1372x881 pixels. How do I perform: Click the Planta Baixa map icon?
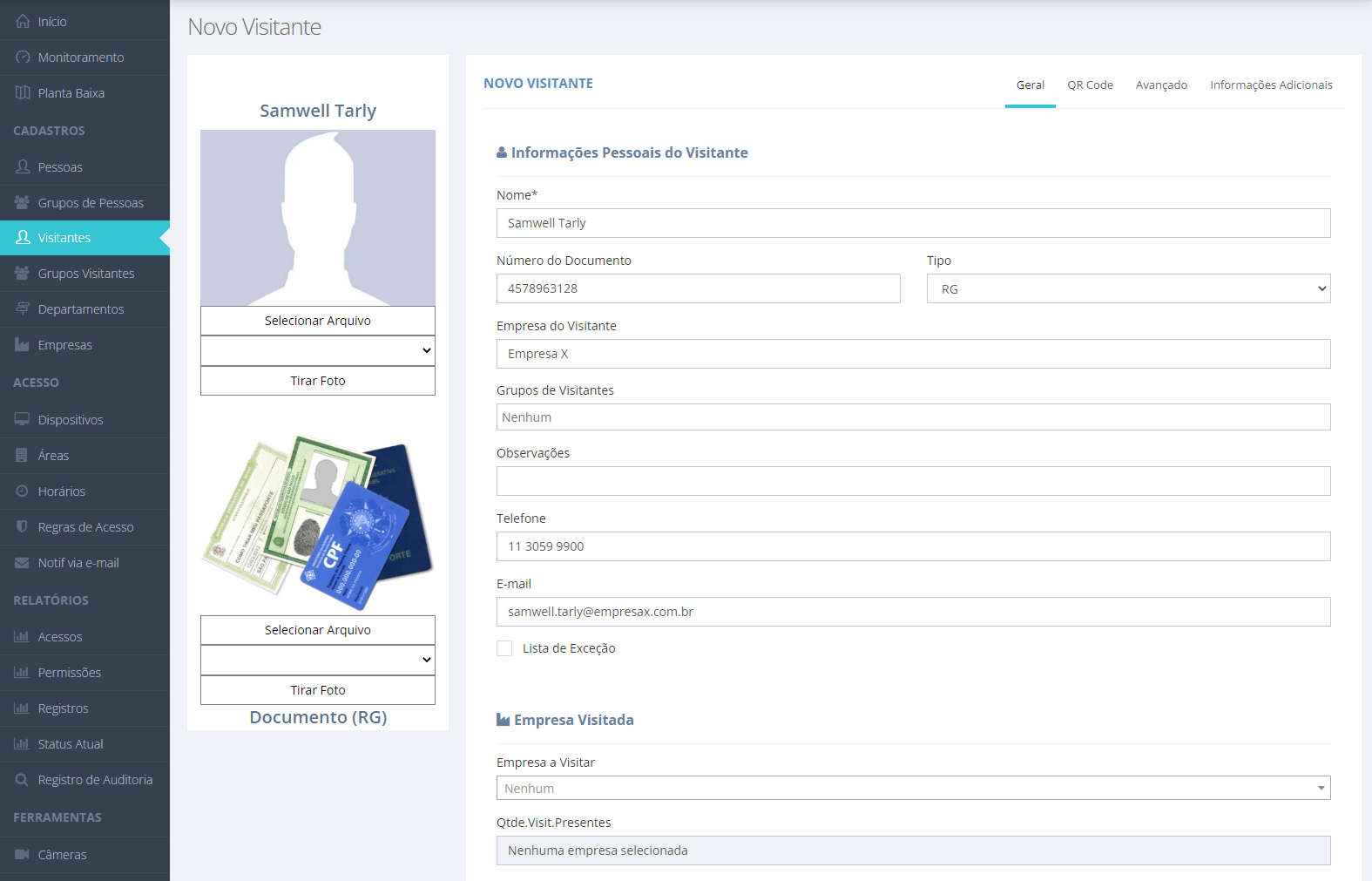[23, 92]
